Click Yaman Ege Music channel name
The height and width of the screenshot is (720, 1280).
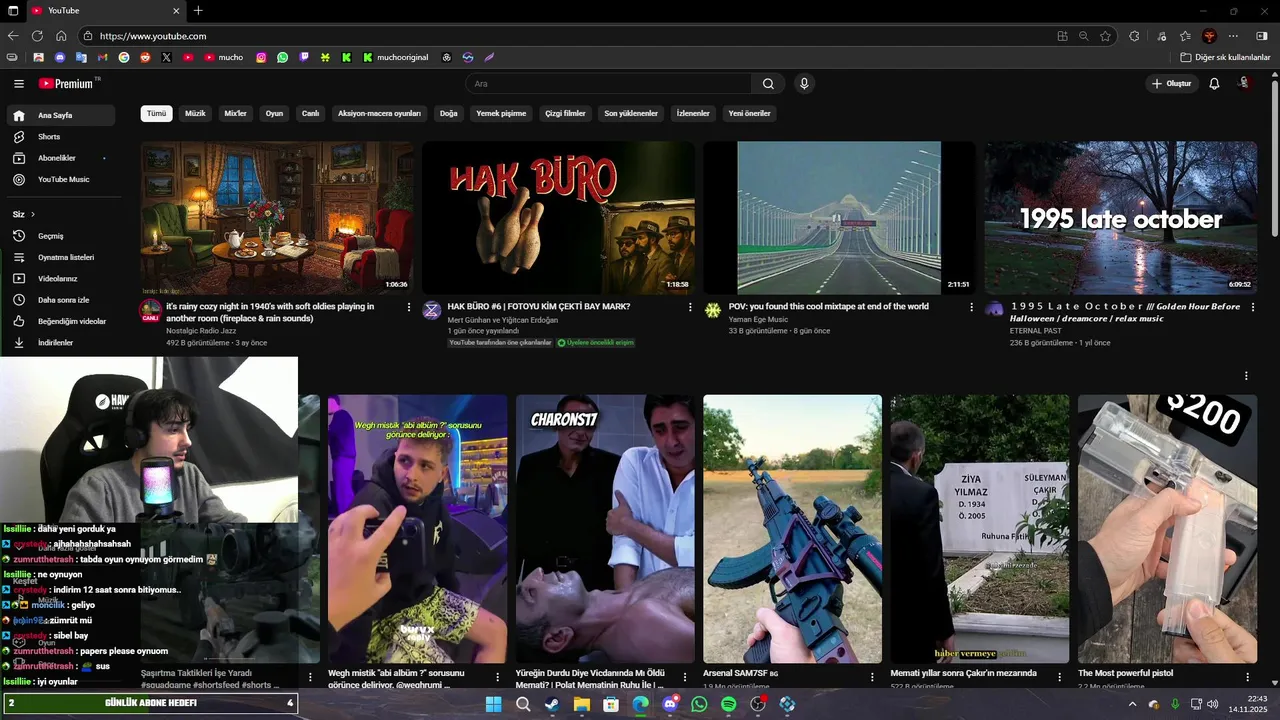click(758, 319)
